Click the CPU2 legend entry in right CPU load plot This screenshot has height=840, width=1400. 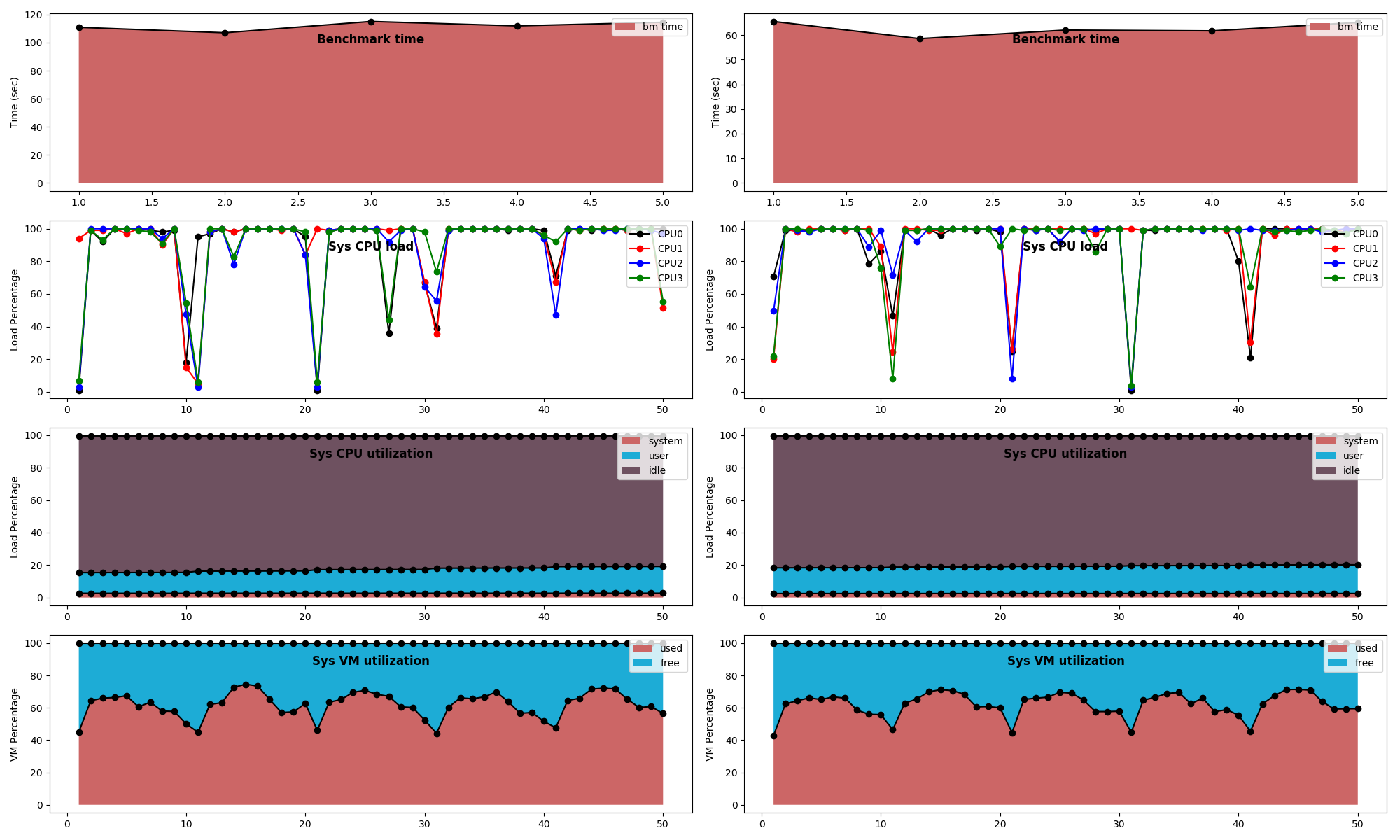point(1350,263)
